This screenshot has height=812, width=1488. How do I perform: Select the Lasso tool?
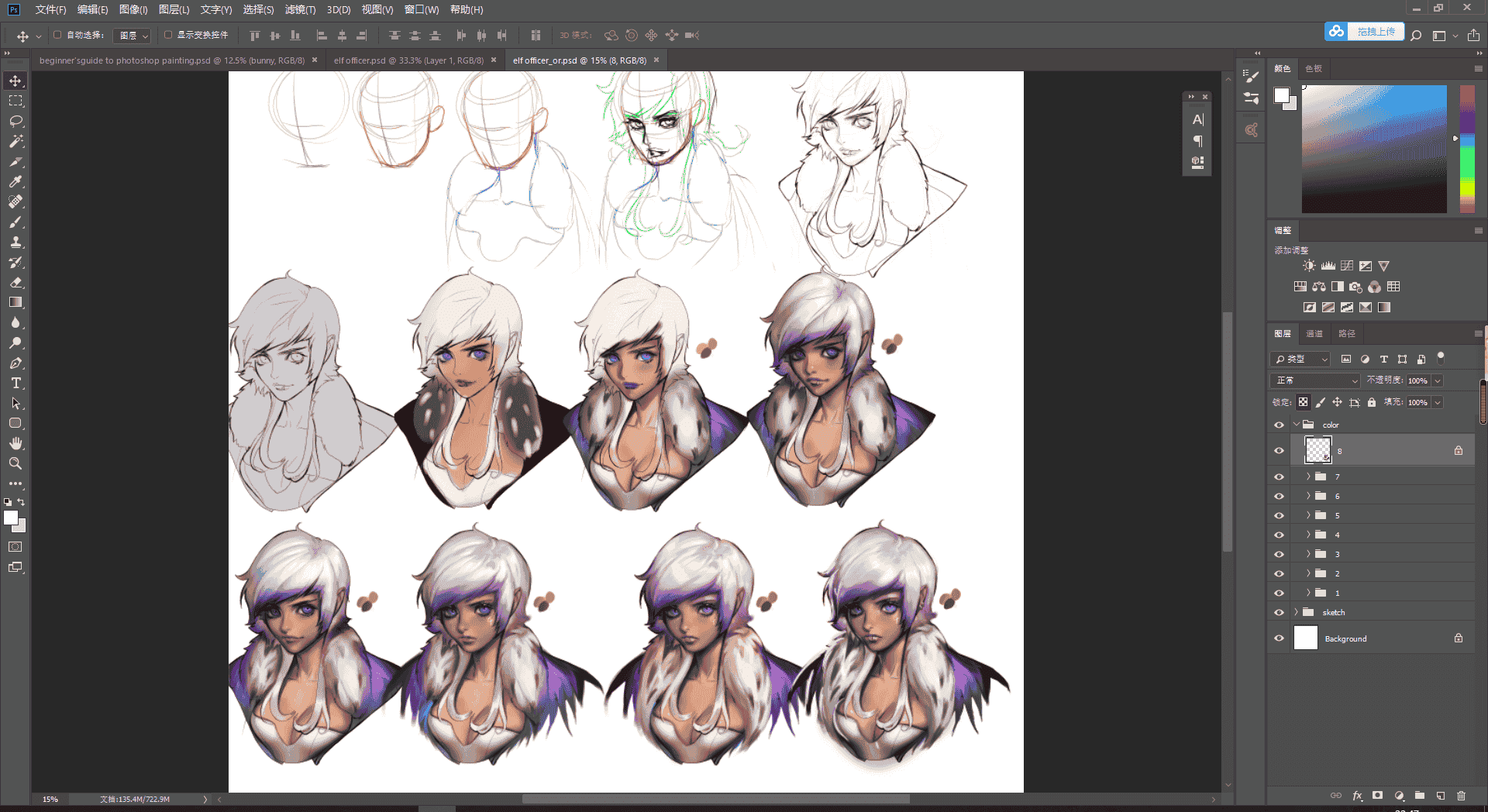pos(15,121)
